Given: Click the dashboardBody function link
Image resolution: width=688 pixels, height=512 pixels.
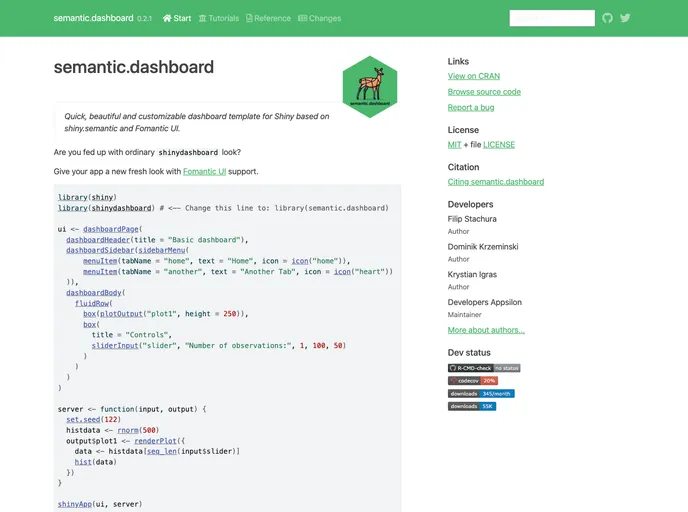Looking at the screenshot, I should coord(94,293).
